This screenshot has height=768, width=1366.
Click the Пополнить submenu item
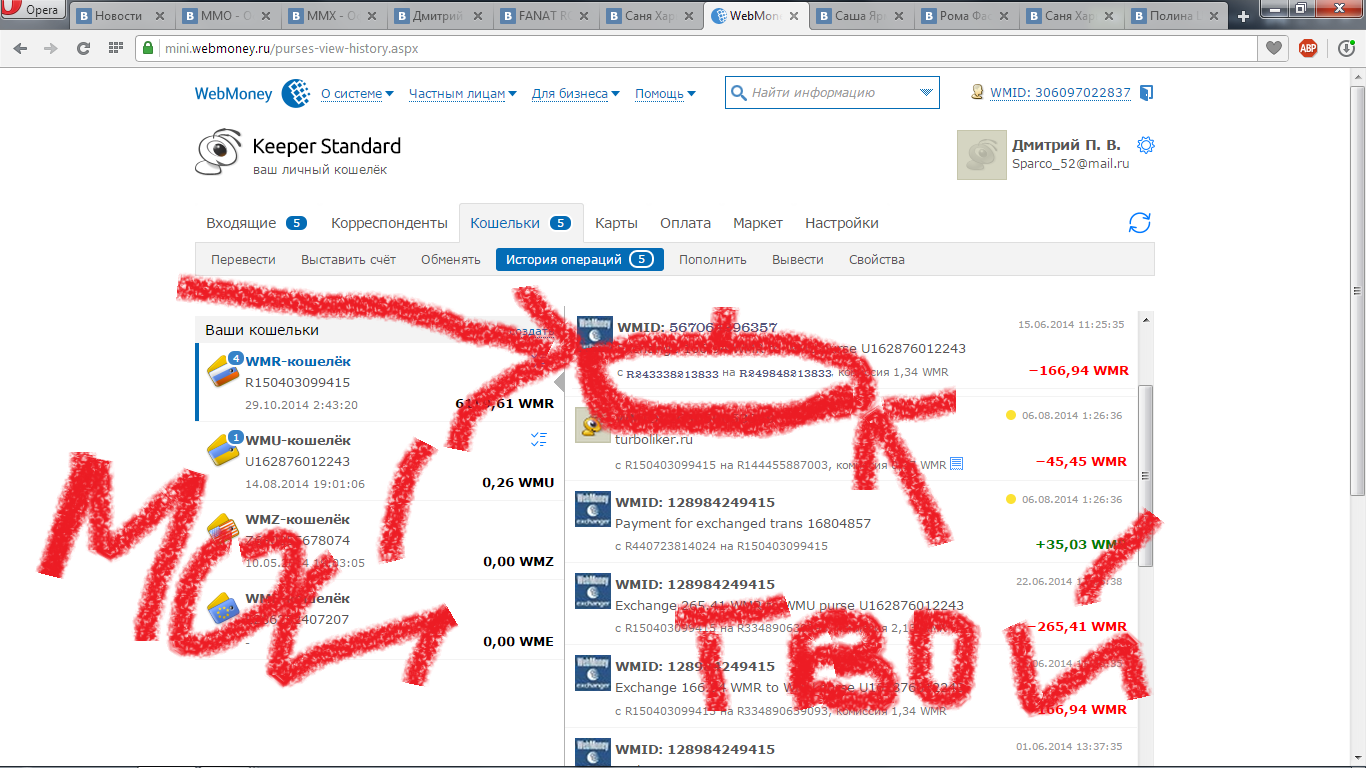713,259
